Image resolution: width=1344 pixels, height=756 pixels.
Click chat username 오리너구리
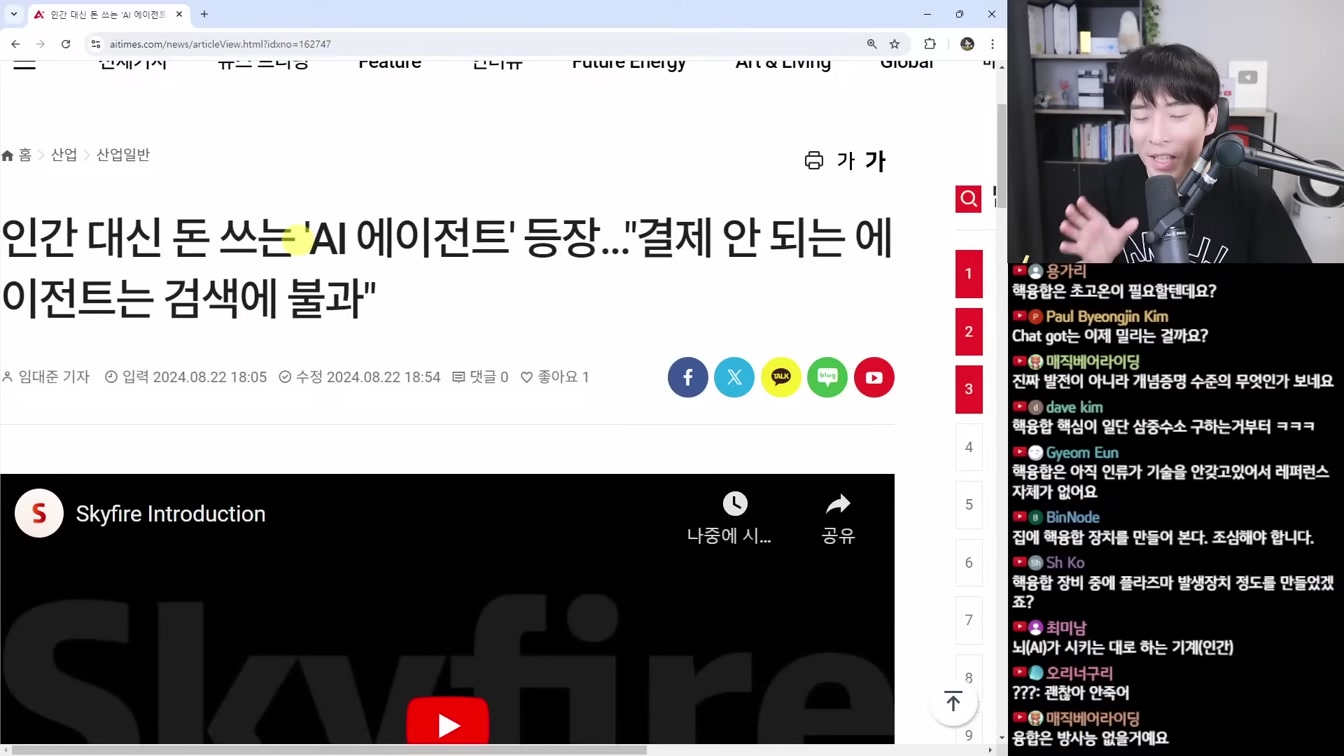[1079, 673]
